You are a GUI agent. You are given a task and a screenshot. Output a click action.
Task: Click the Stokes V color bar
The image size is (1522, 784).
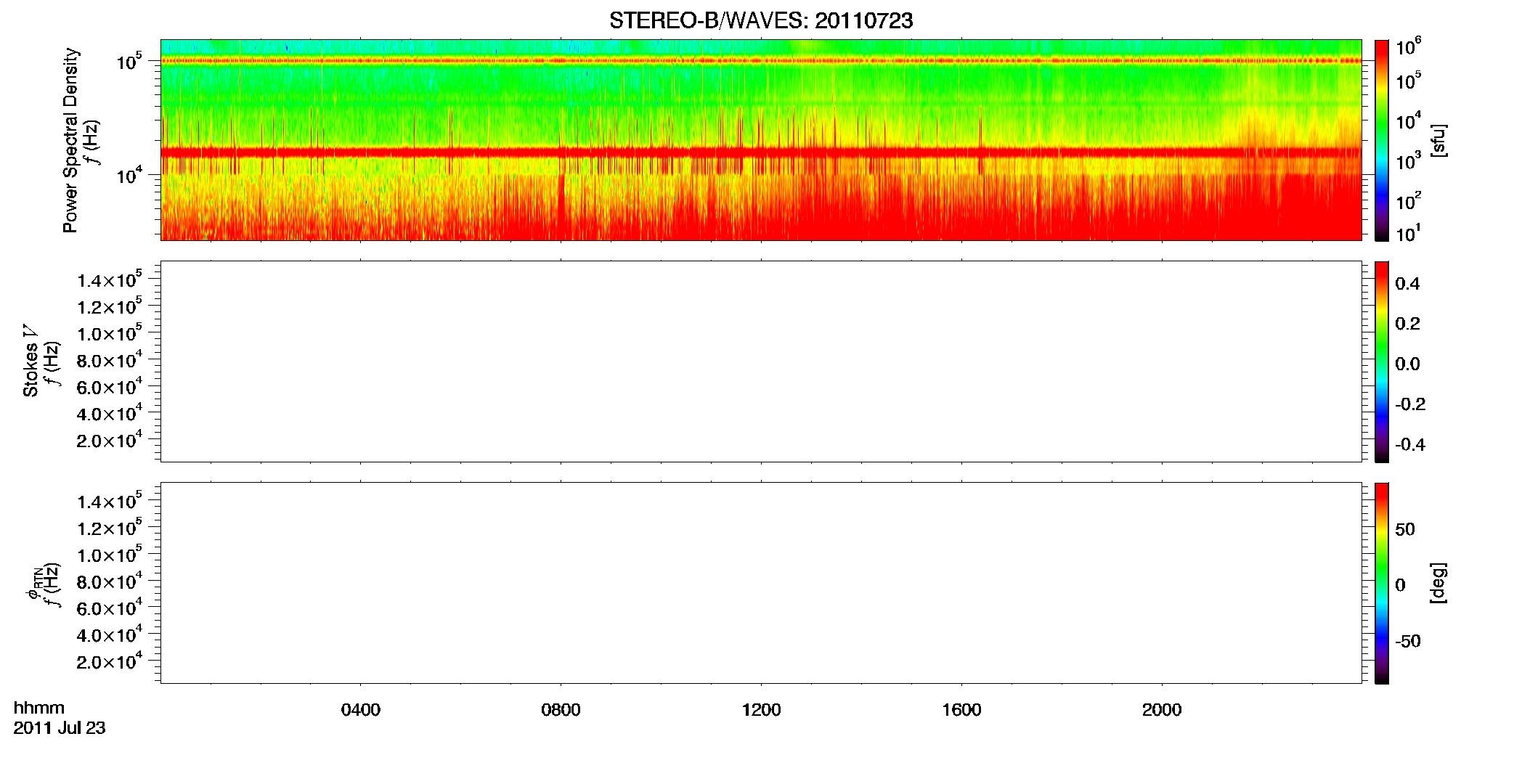click(1381, 362)
